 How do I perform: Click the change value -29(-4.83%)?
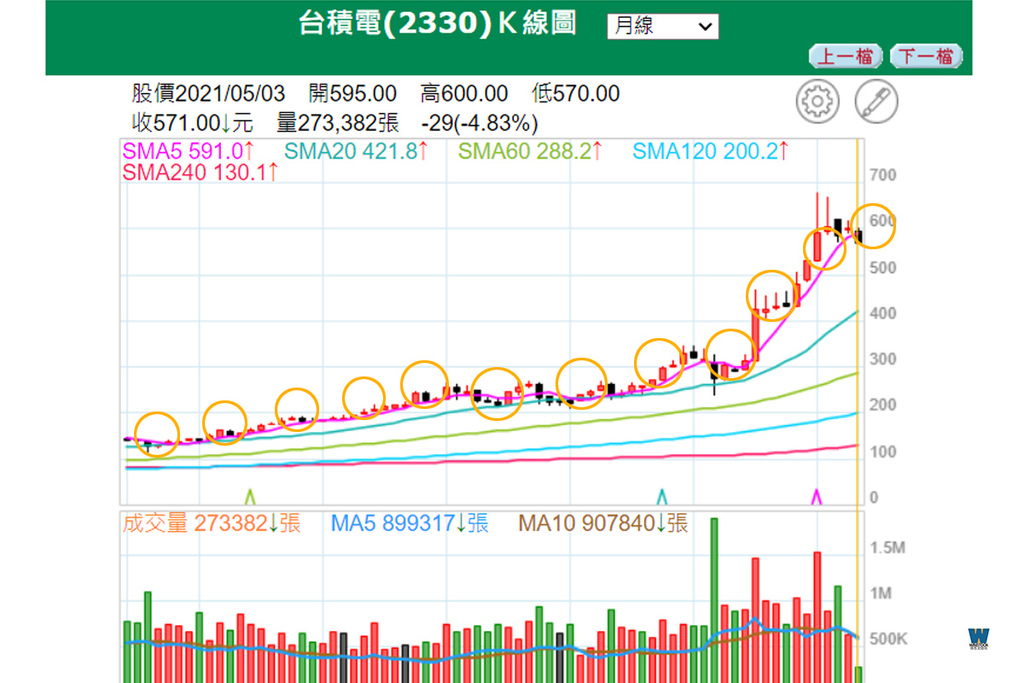point(479,123)
